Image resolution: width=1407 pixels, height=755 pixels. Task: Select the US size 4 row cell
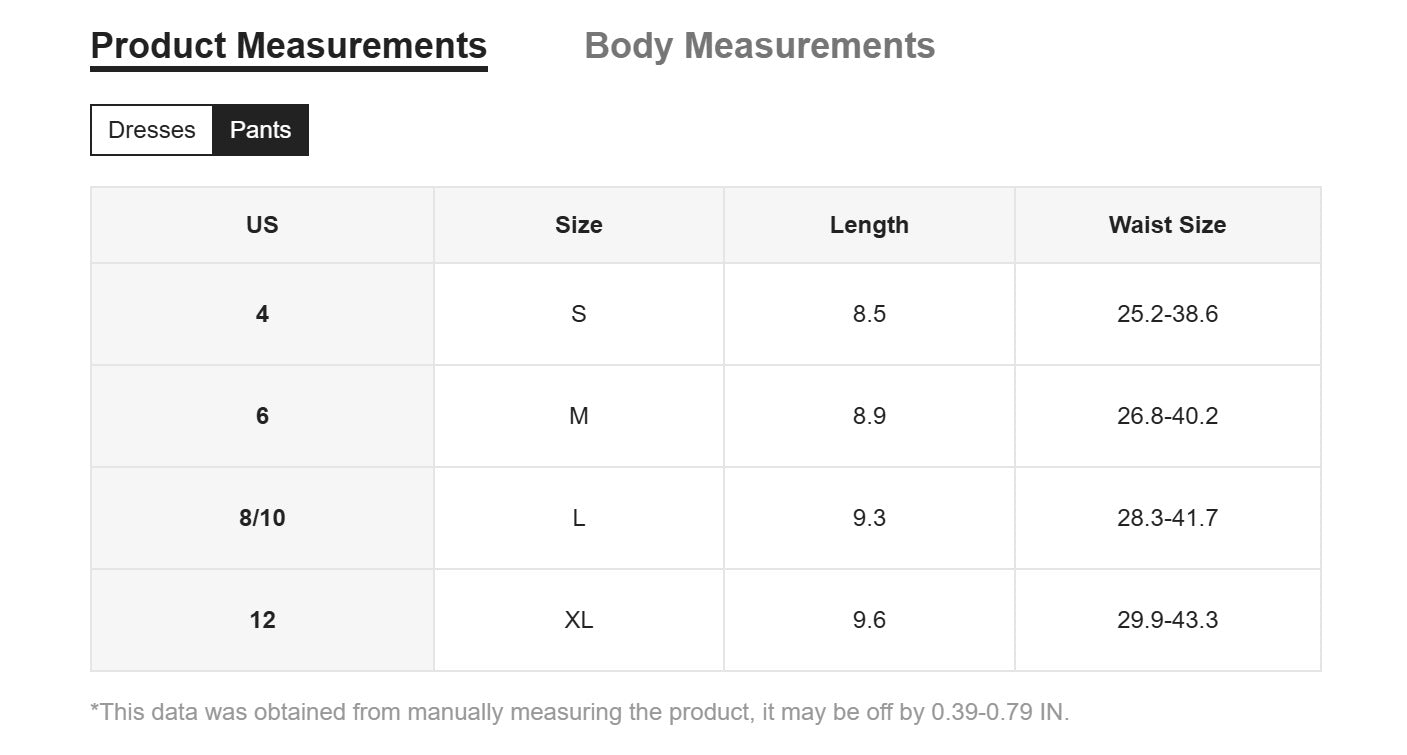pos(262,314)
